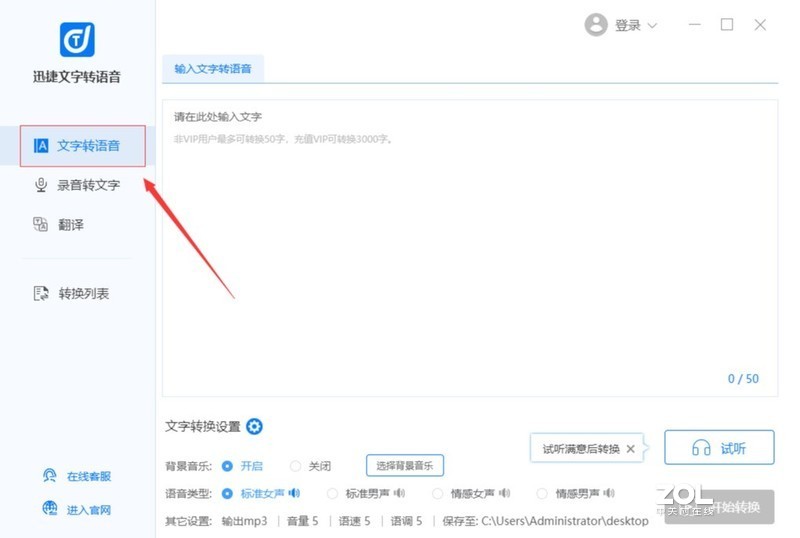Switch to the 输入文字转语音 tab
The width and height of the screenshot is (800, 538).
(213, 69)
